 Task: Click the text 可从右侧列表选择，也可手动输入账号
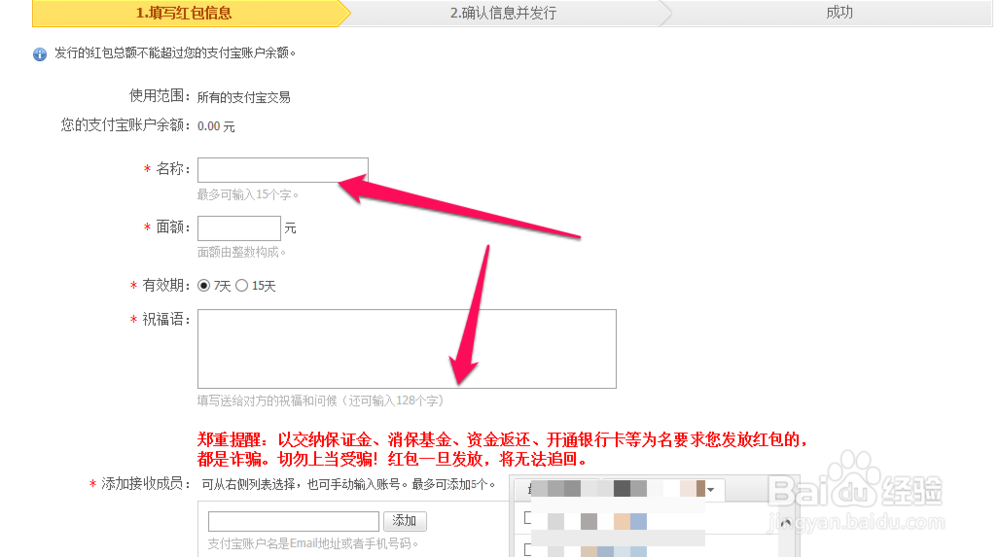click(304, 485)
